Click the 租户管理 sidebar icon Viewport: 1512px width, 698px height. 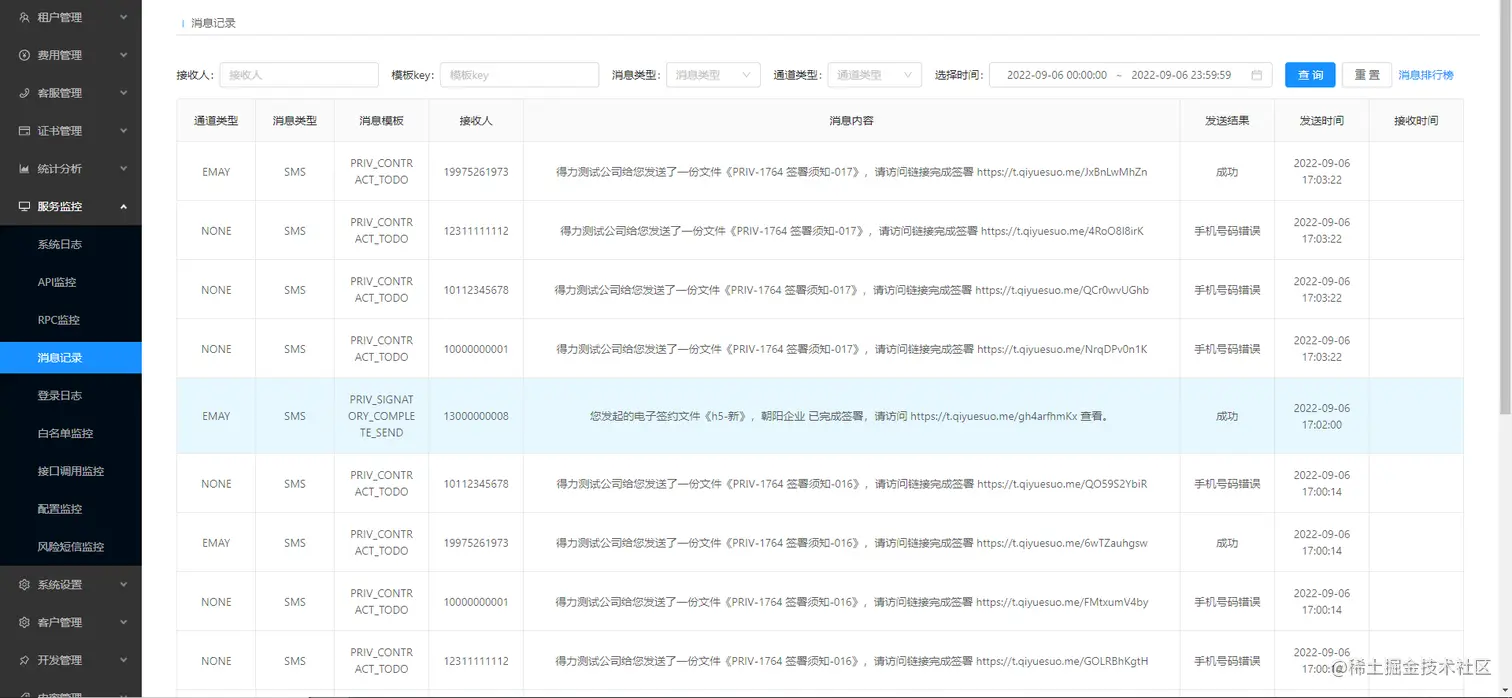coord(24,17)
